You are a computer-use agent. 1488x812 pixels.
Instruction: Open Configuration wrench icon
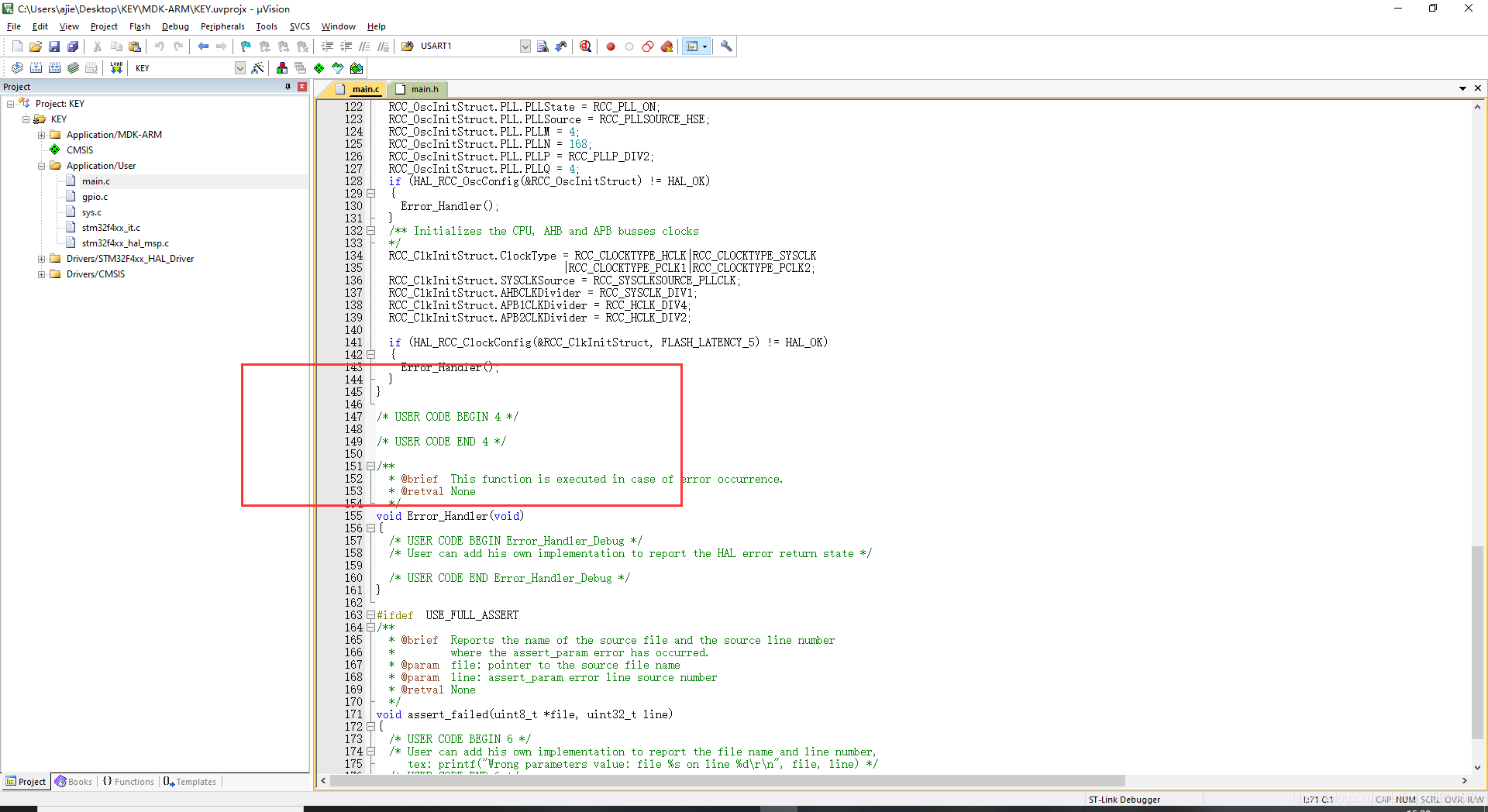[x=726, y=46]
